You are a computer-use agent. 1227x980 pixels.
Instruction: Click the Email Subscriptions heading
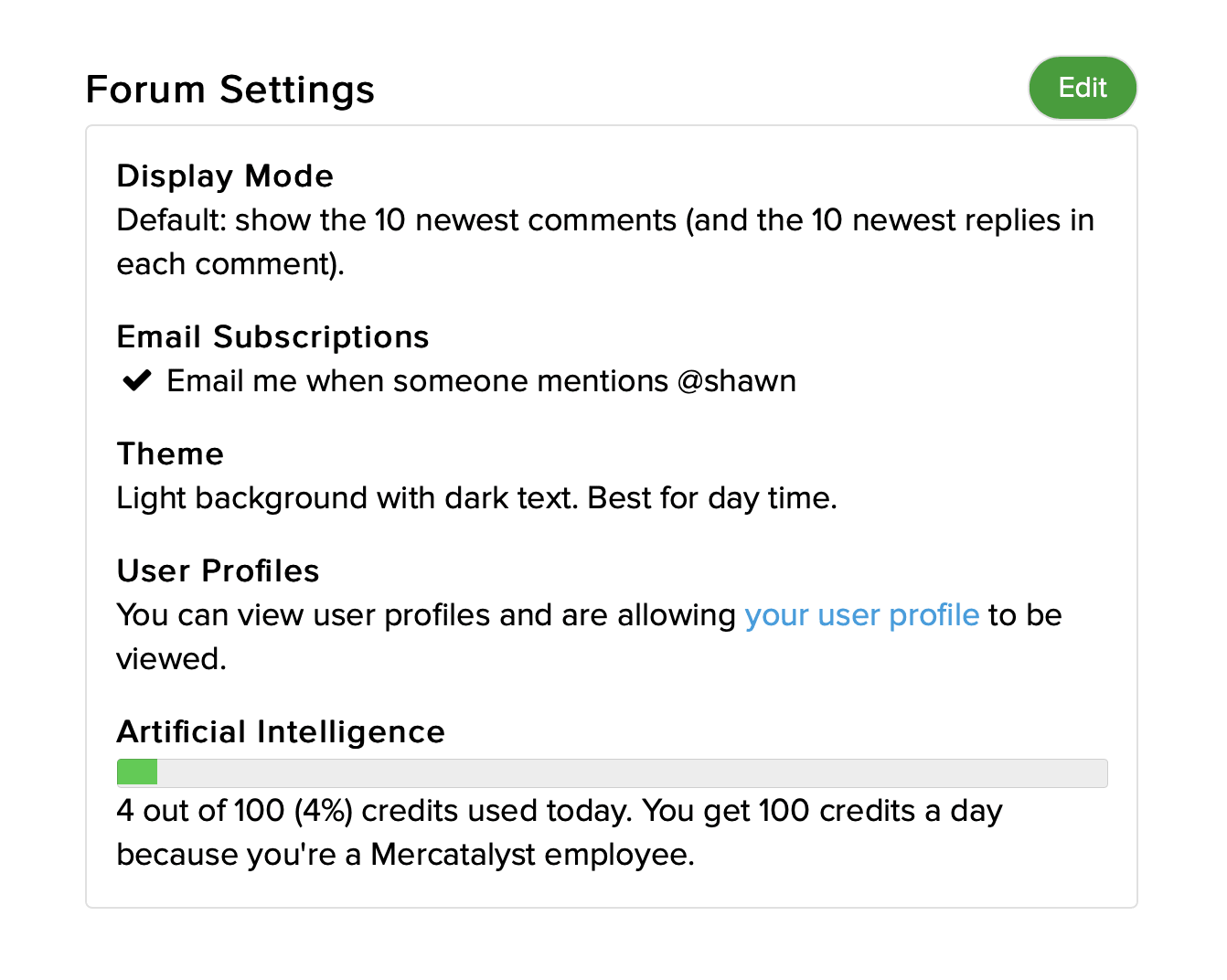pos(272,336)
